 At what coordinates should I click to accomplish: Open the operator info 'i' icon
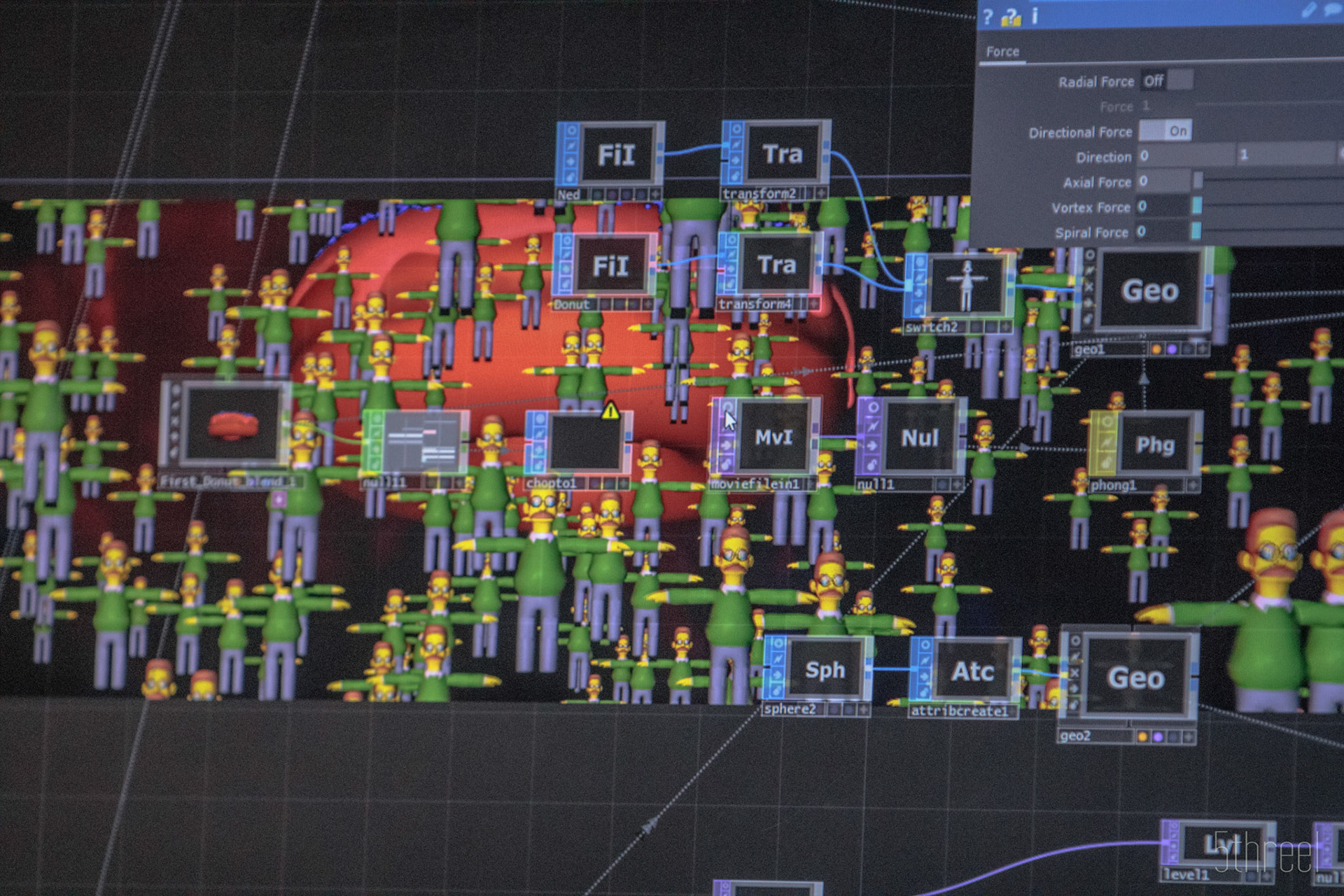point(1035,16)
